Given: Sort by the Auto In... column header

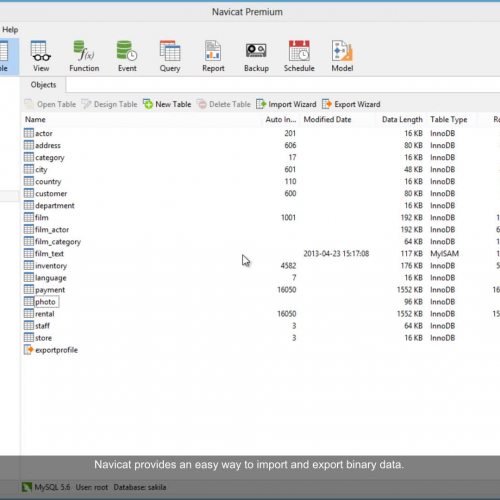Looking at the screenshot, I should click(281, 119).
